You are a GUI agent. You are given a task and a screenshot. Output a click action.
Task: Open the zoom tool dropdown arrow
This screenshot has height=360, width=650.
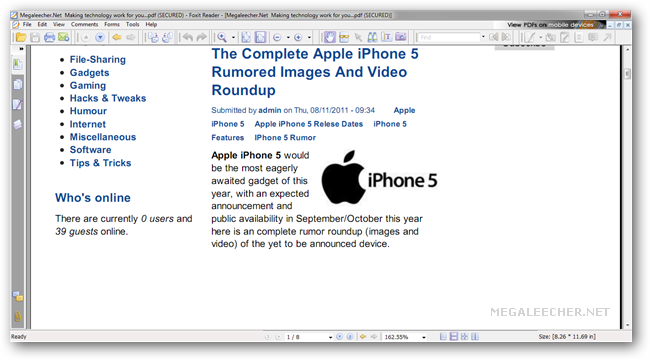point(233,37)
